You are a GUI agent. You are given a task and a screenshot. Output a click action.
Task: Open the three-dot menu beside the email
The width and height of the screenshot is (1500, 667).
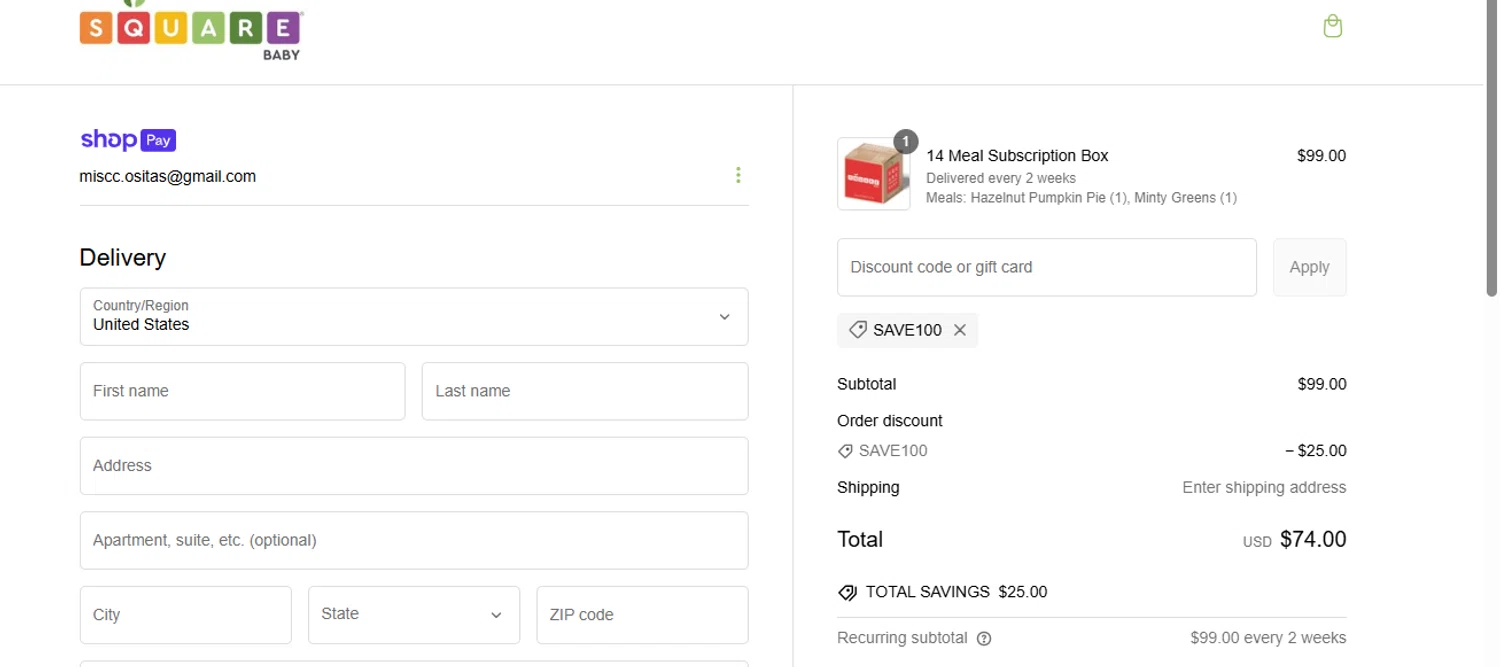tap(738, 175)
